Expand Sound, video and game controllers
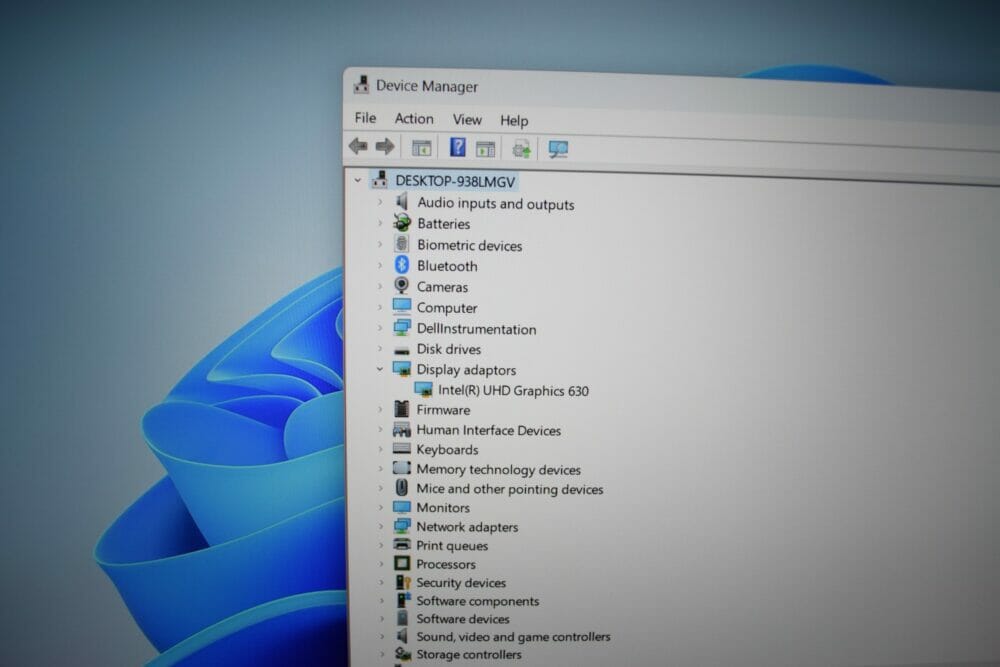Image resolution: width=1000 pixels, height=667 pixels. pyautogui.click(x=382, y=636)
